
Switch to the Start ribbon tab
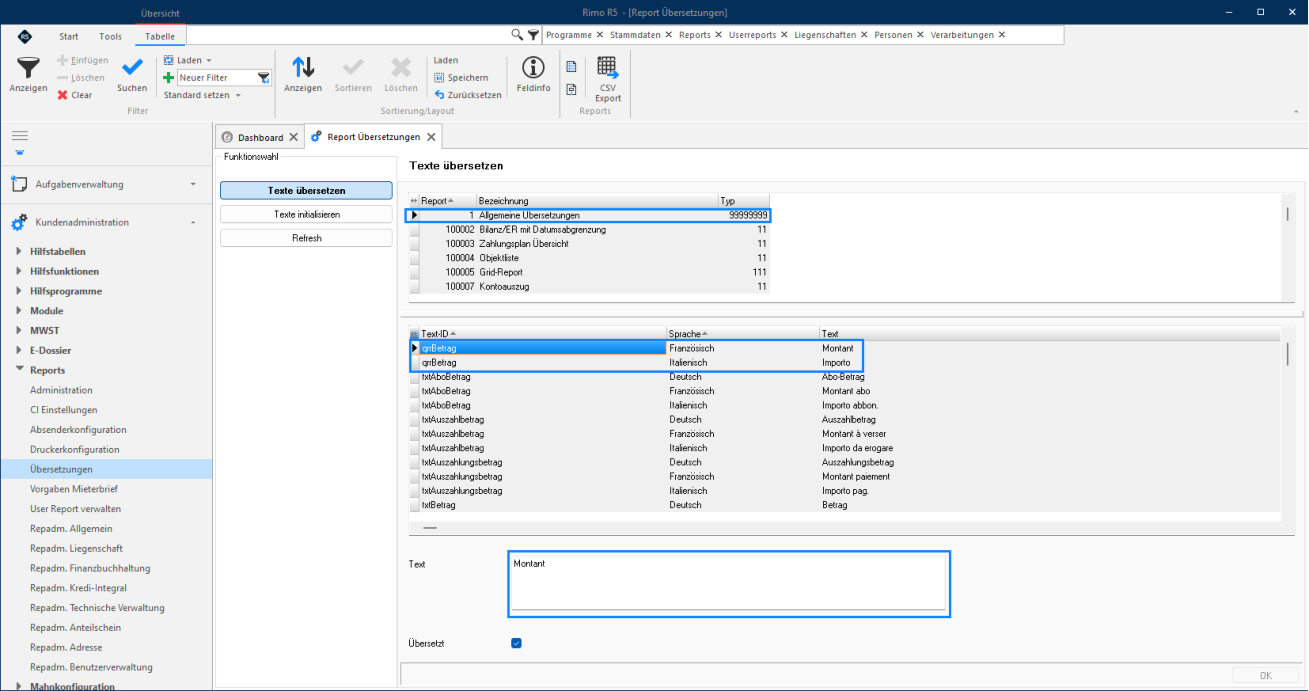coord(69,36)
